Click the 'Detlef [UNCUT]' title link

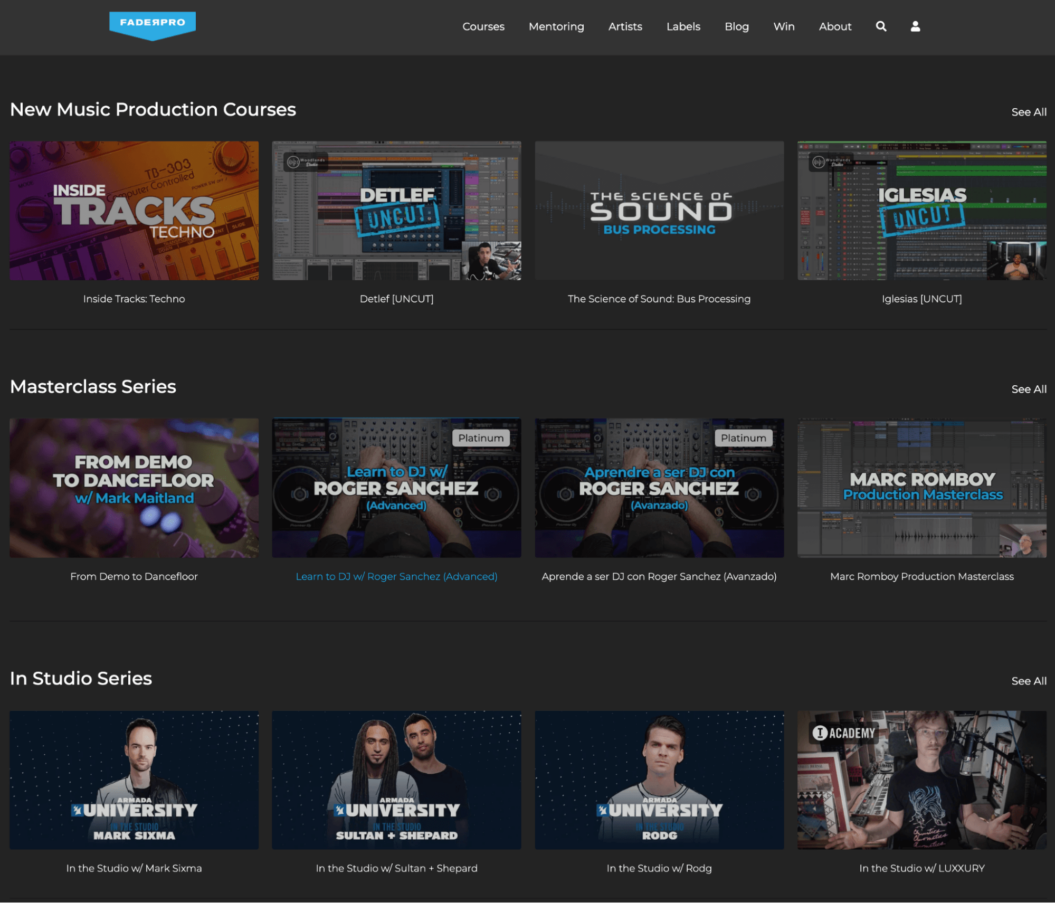pos(396,299)
